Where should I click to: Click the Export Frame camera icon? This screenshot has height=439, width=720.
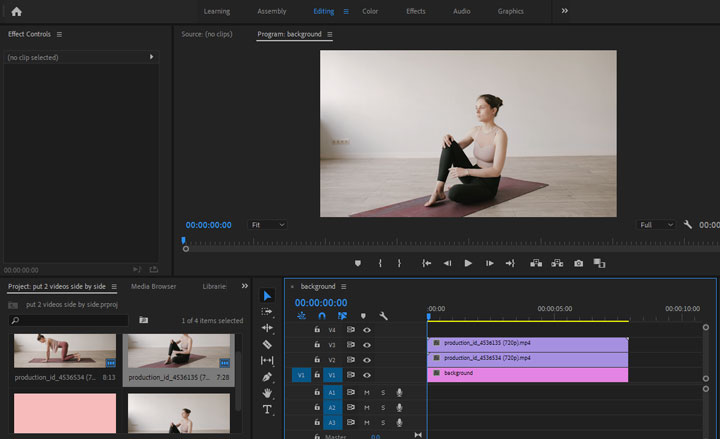[578, 263]
